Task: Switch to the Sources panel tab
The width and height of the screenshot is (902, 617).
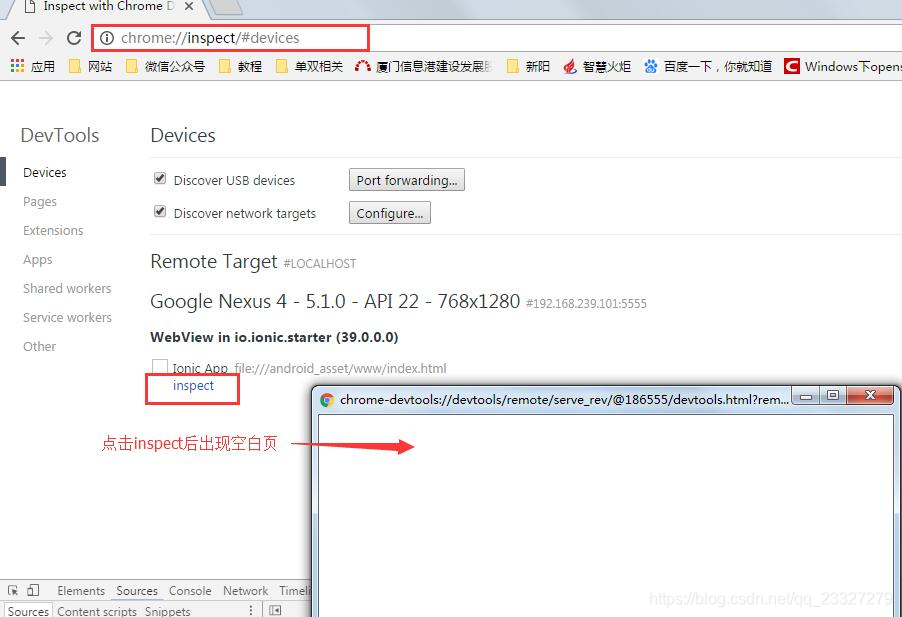Action: 137,591
